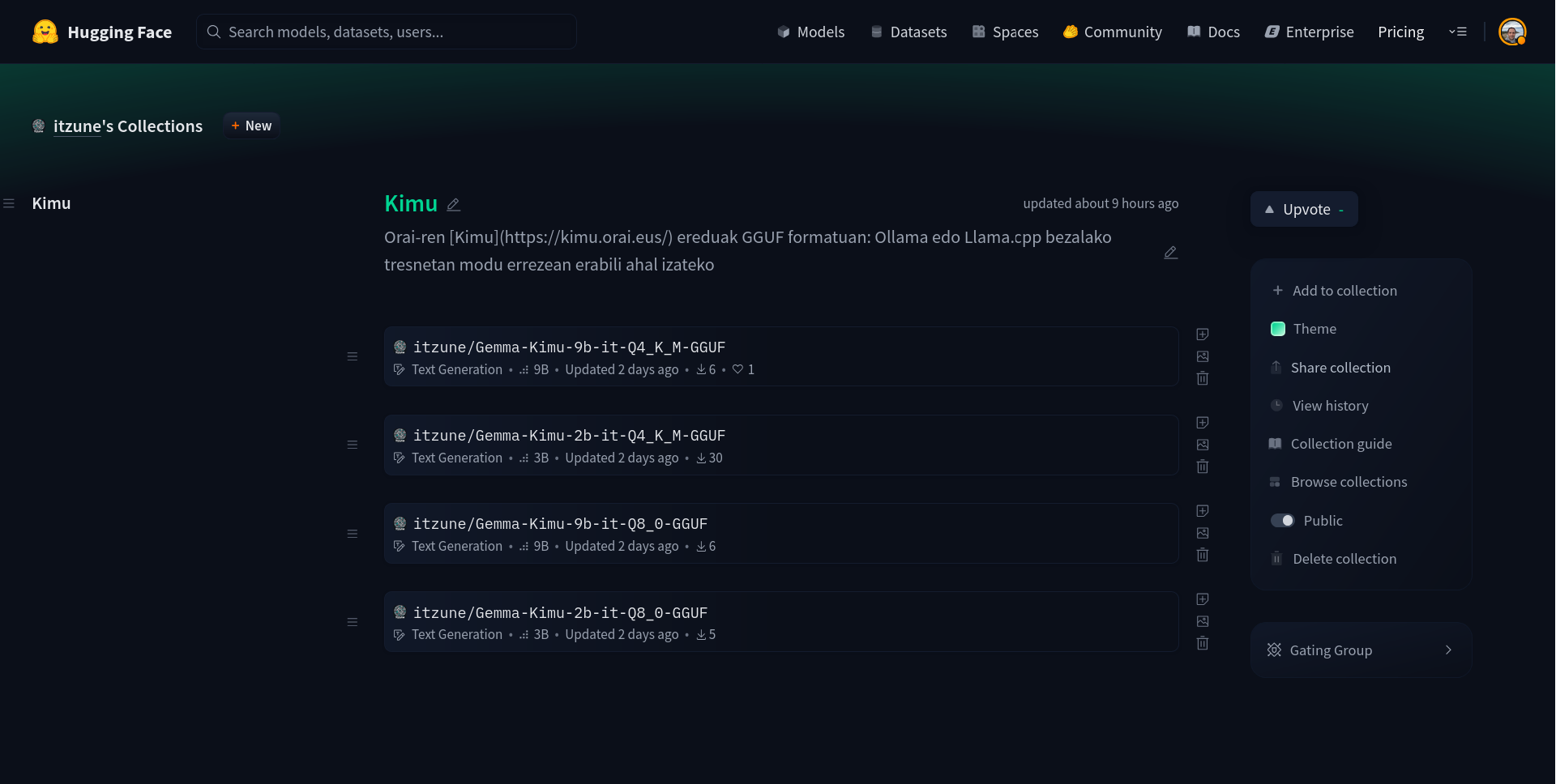Edit the collection description with pencil icon
The width and height of the screenshot is (1556, 784).
tap(1170, 253)
